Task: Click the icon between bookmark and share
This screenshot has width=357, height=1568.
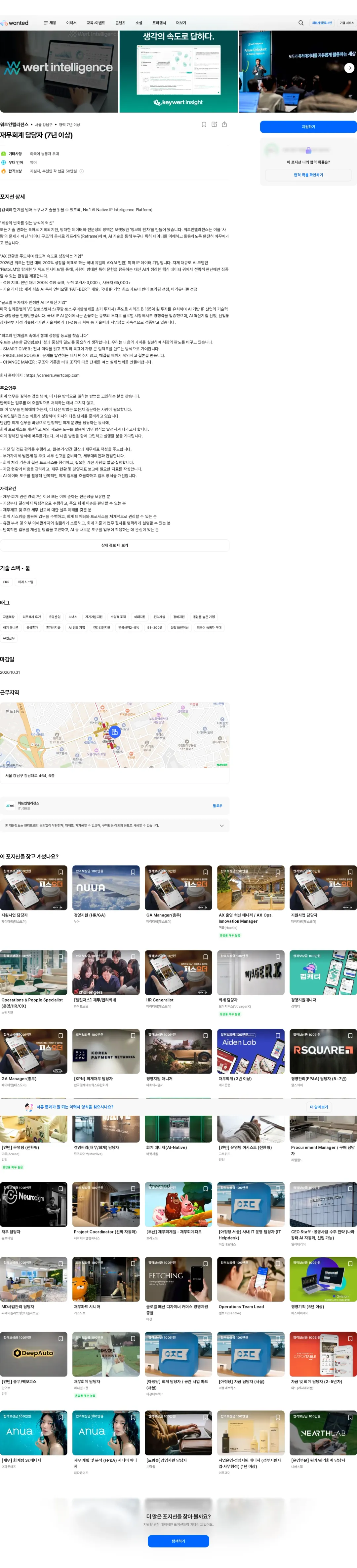Action: 214,124
